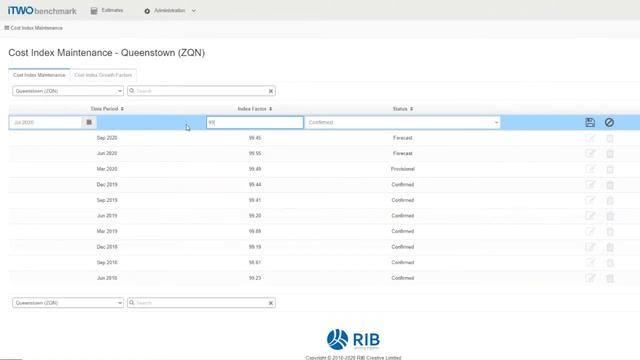Open the bottom Queenstown (ZQN) location dropdown
Image resolution: width=640 pixels, height=360 pixels.
[x=68, y=303]
